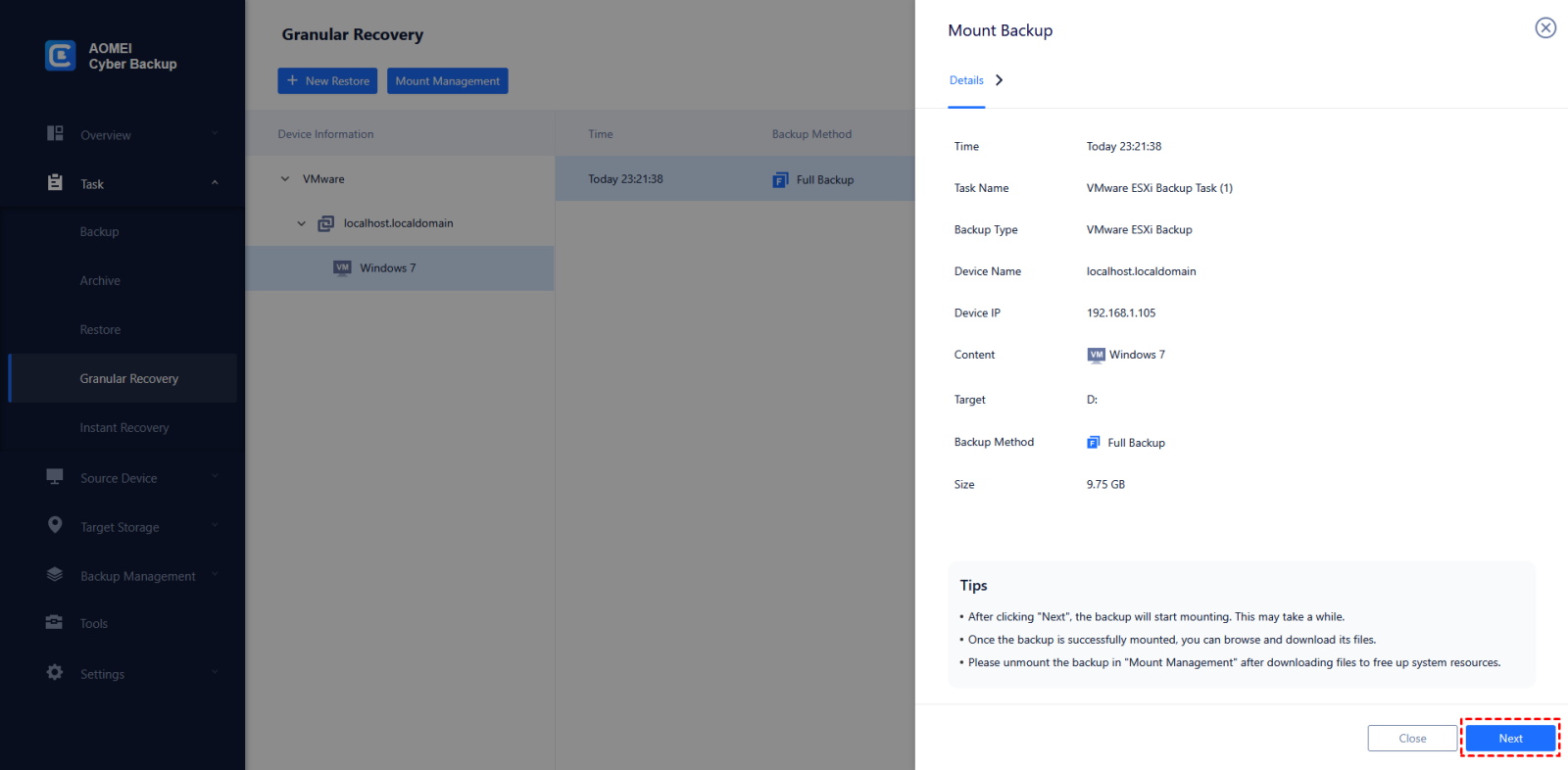The image size is (1568, 770).
Task: Close the Mount Backup panel with X
Action: (x=1545, y=27)
